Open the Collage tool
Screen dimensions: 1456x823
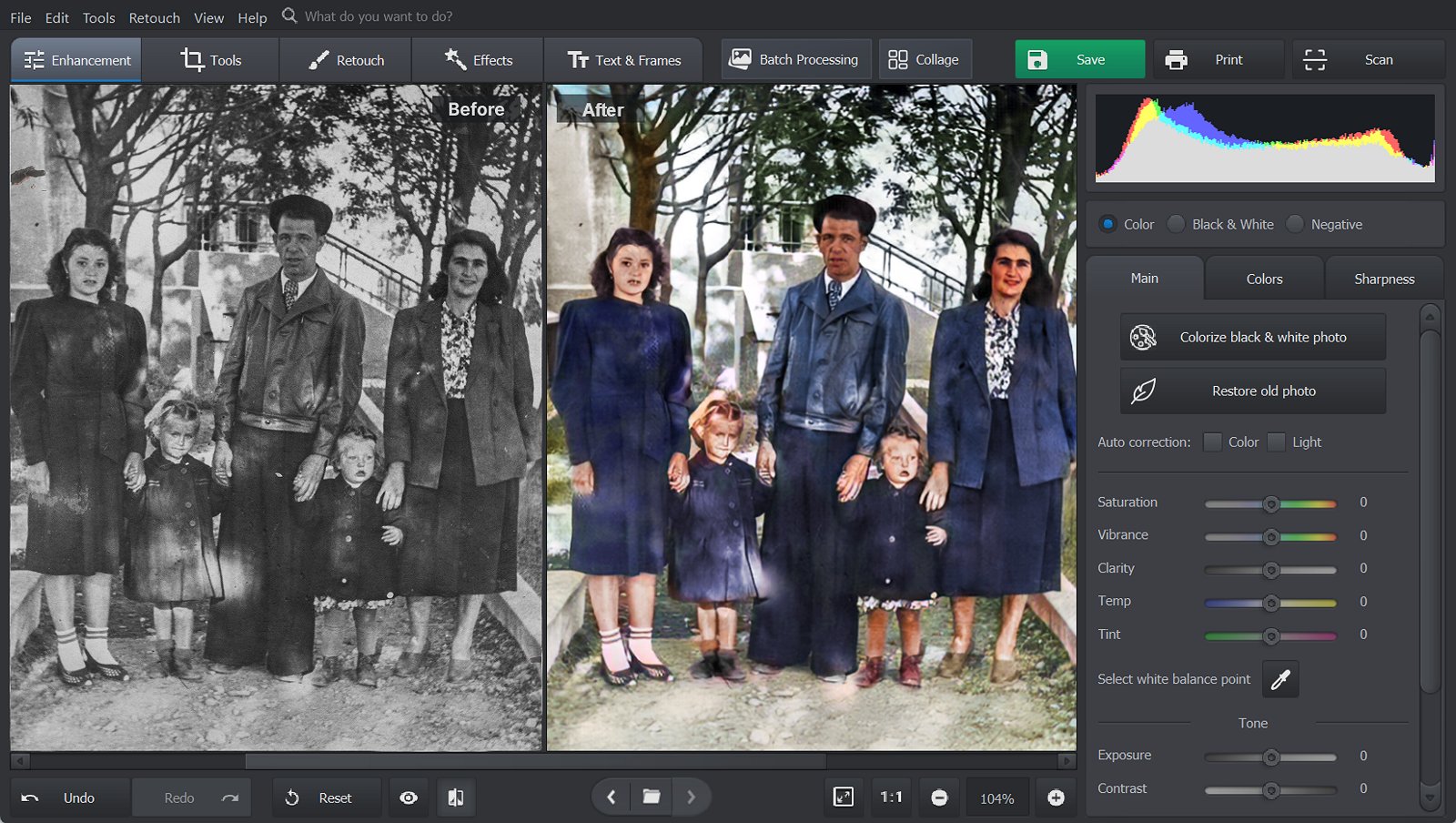pos(924,59)
